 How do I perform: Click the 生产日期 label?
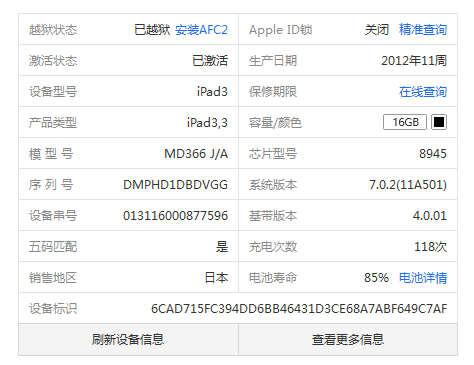tap(273, 61)
